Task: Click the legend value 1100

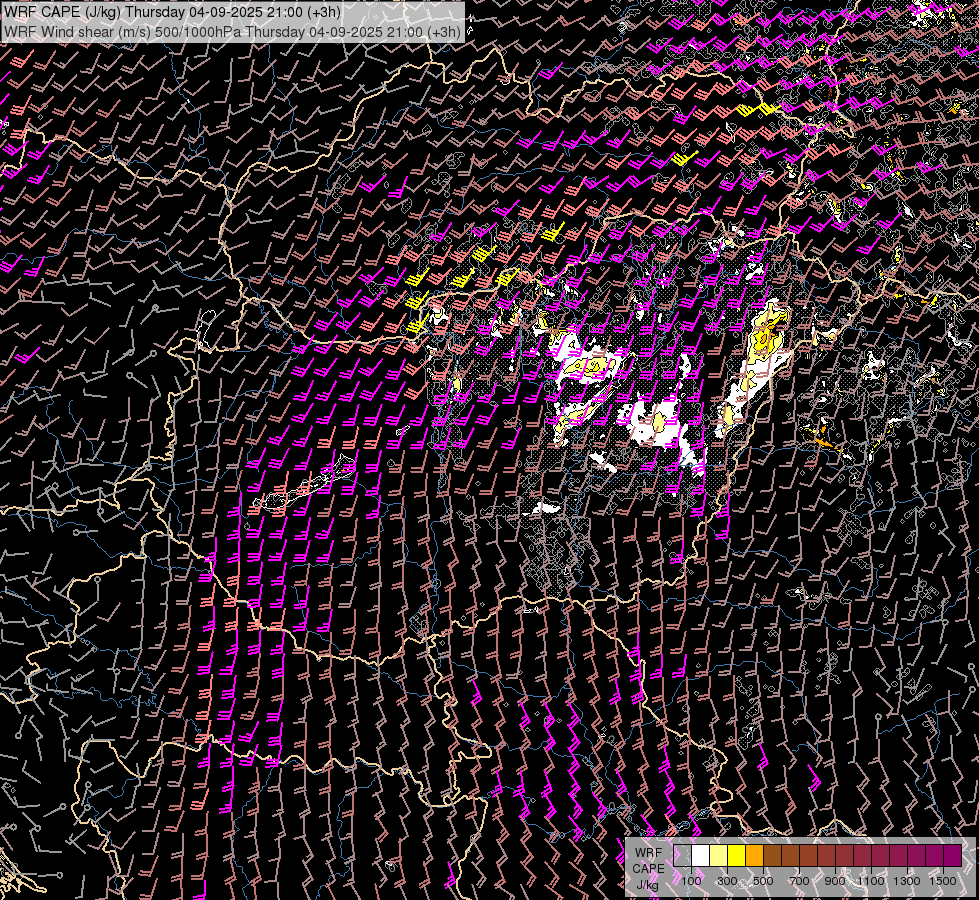Action: (870, 881)
